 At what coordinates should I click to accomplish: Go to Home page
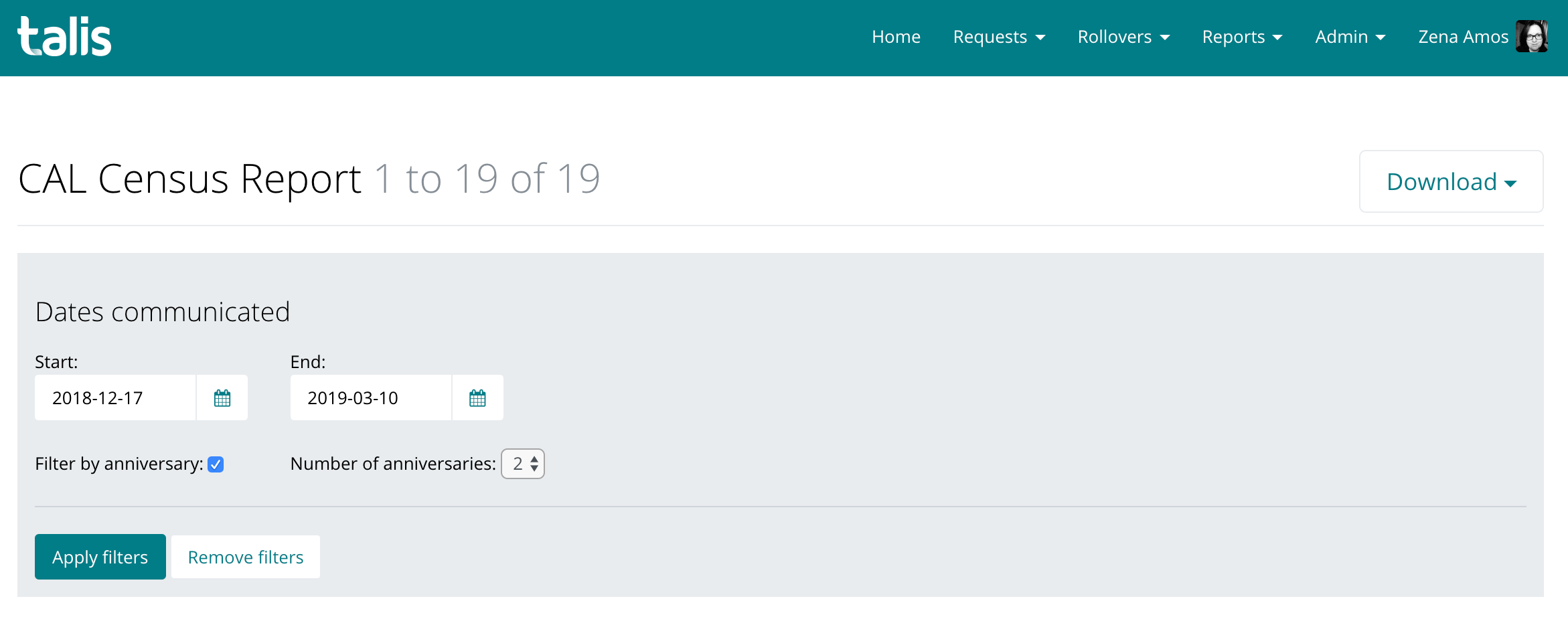pyautogui.click(x=896, y=37)
